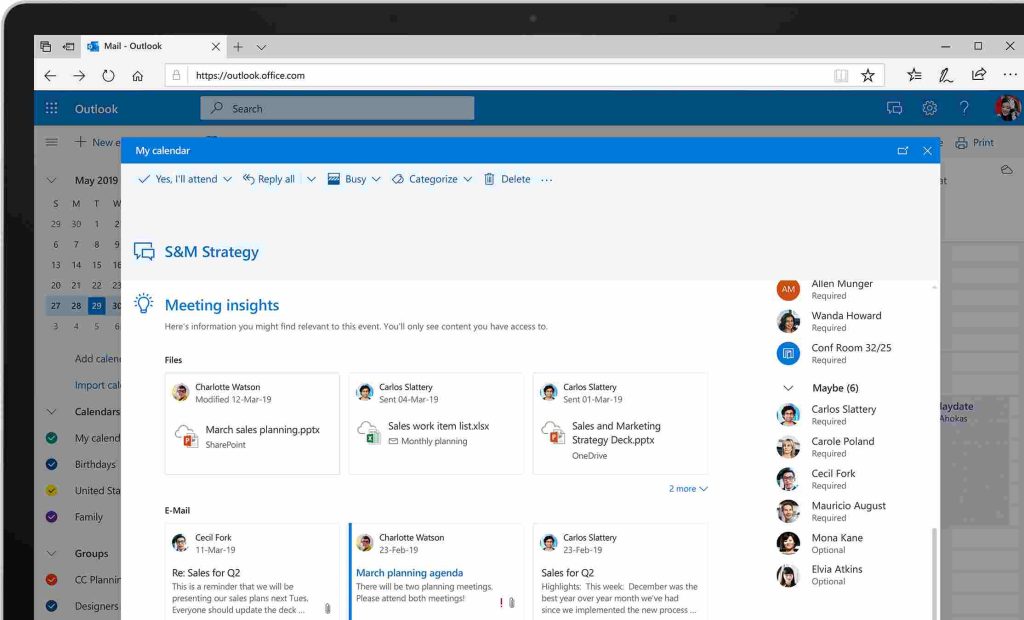
Task: Open more actions ellipsis in meeting toolbar
Action: 547,180
